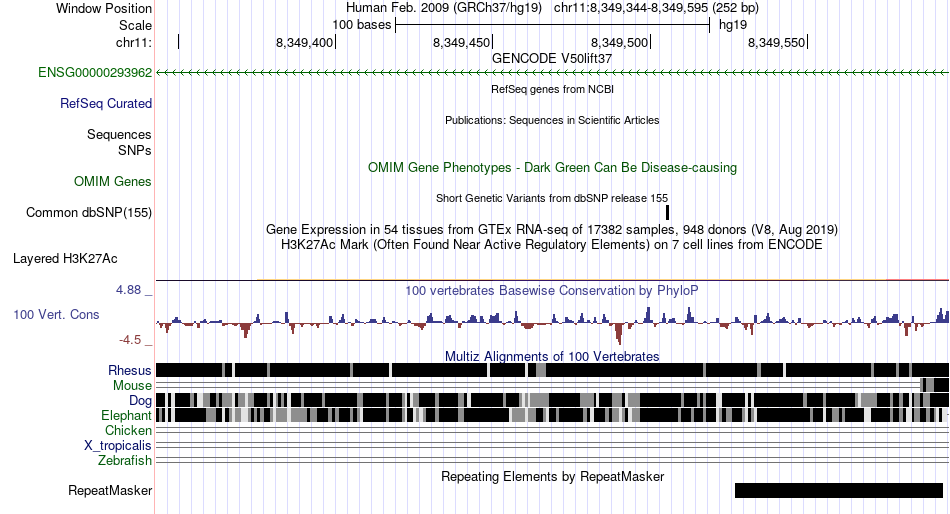This screenshot has width=950, height=514.
Task: Click the 8,349,450 ruler position
Action: (462, 42)
